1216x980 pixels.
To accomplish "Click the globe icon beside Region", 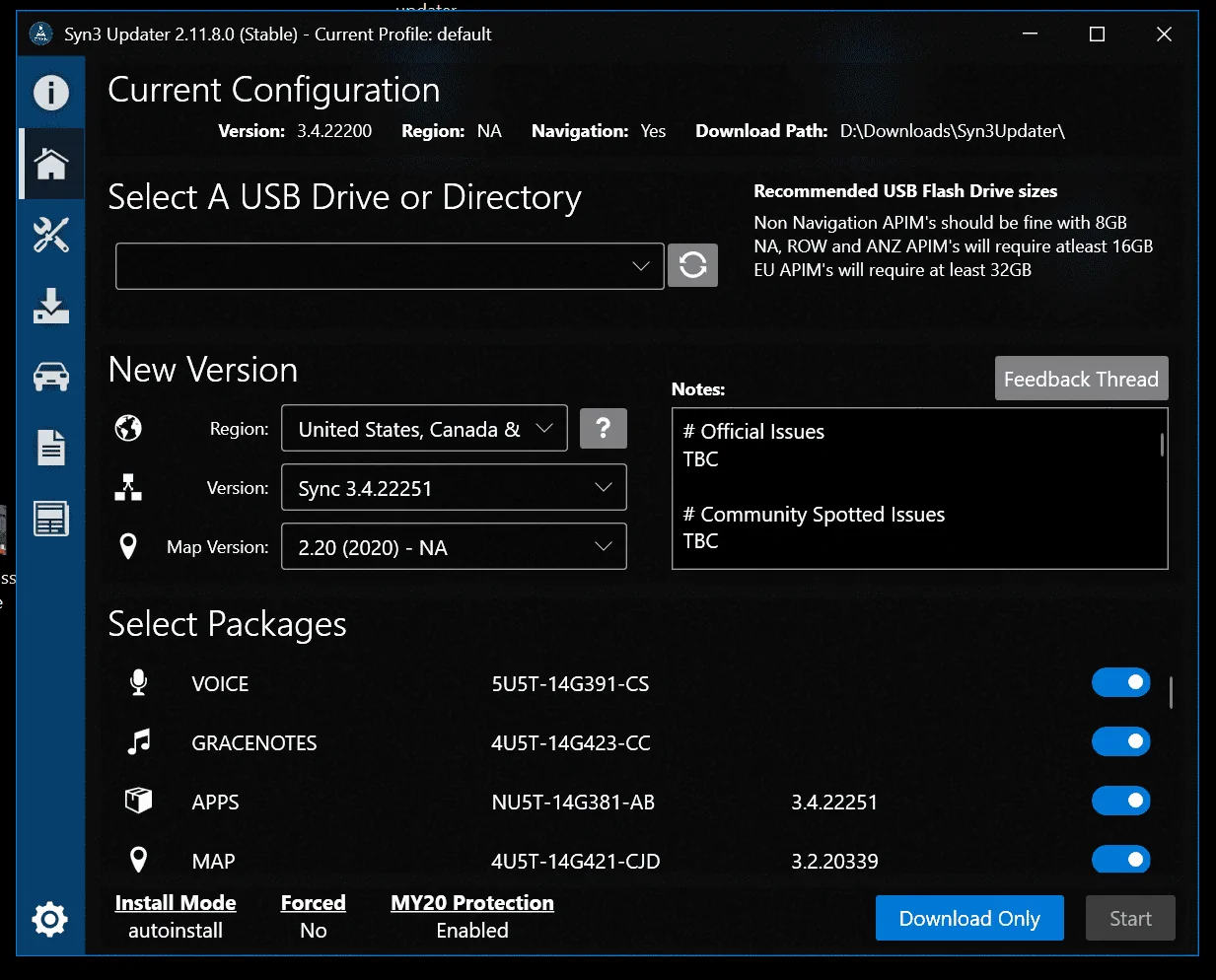I will point(128,428).
